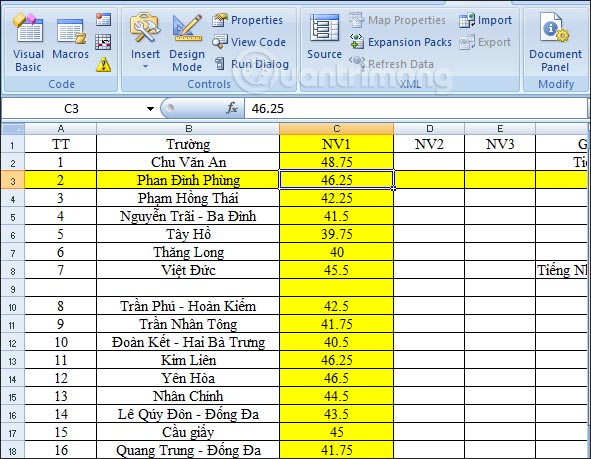591x459 pixels.
Task: Click Import in XML group
Action: [485, 20]
